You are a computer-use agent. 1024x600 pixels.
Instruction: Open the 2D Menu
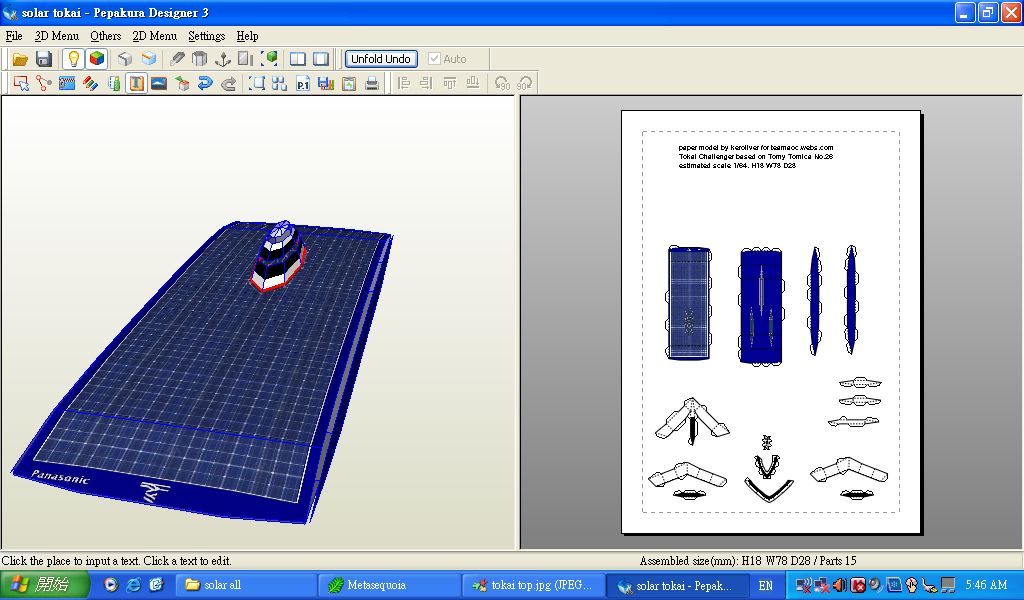pyautogui.click(x=154, y=36)
